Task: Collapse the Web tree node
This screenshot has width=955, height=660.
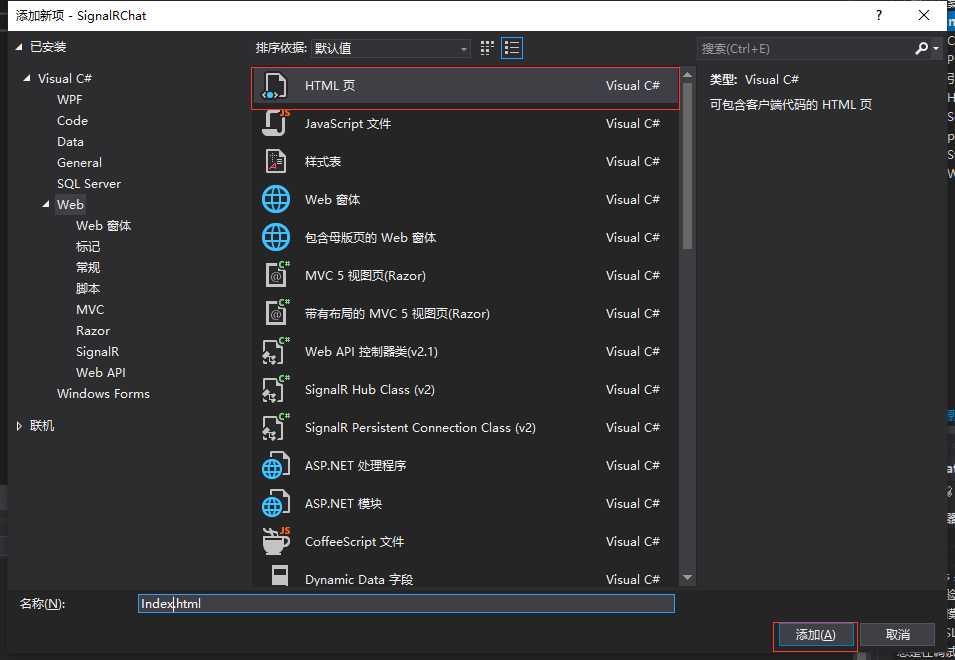Action: click(46, 205)
